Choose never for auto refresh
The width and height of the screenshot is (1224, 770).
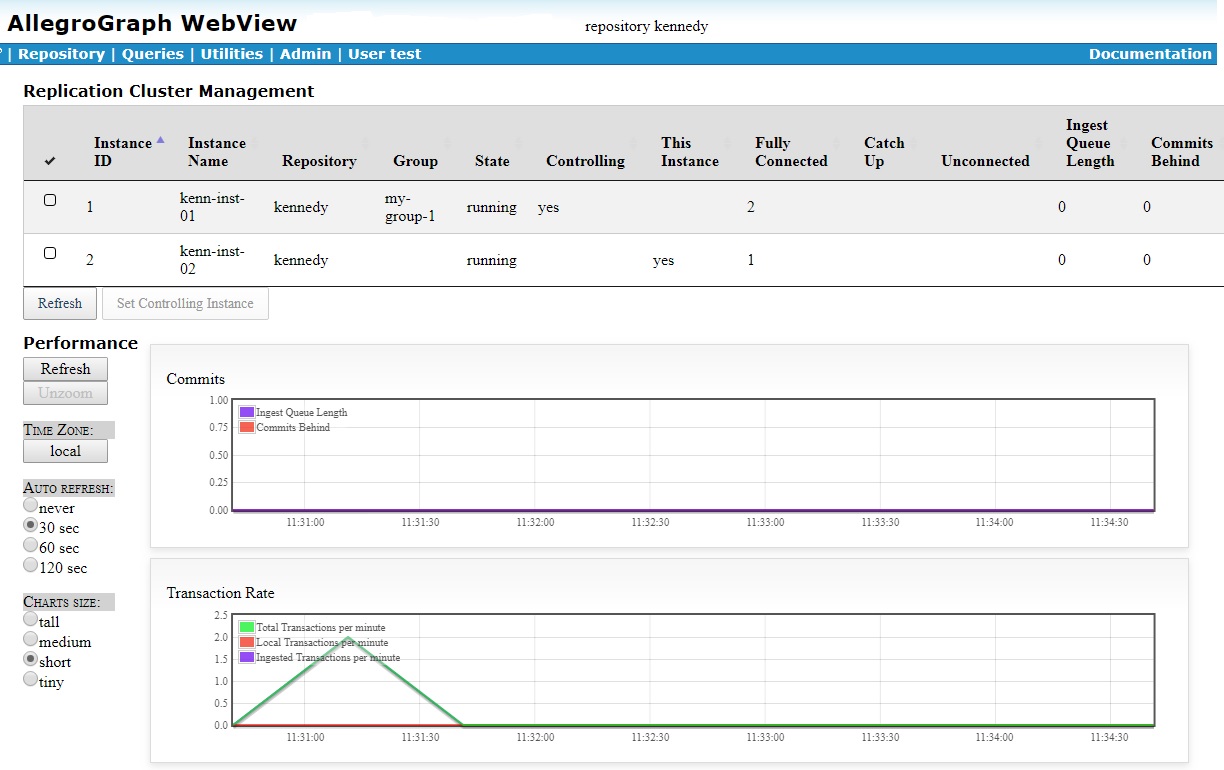click(31, 504)
